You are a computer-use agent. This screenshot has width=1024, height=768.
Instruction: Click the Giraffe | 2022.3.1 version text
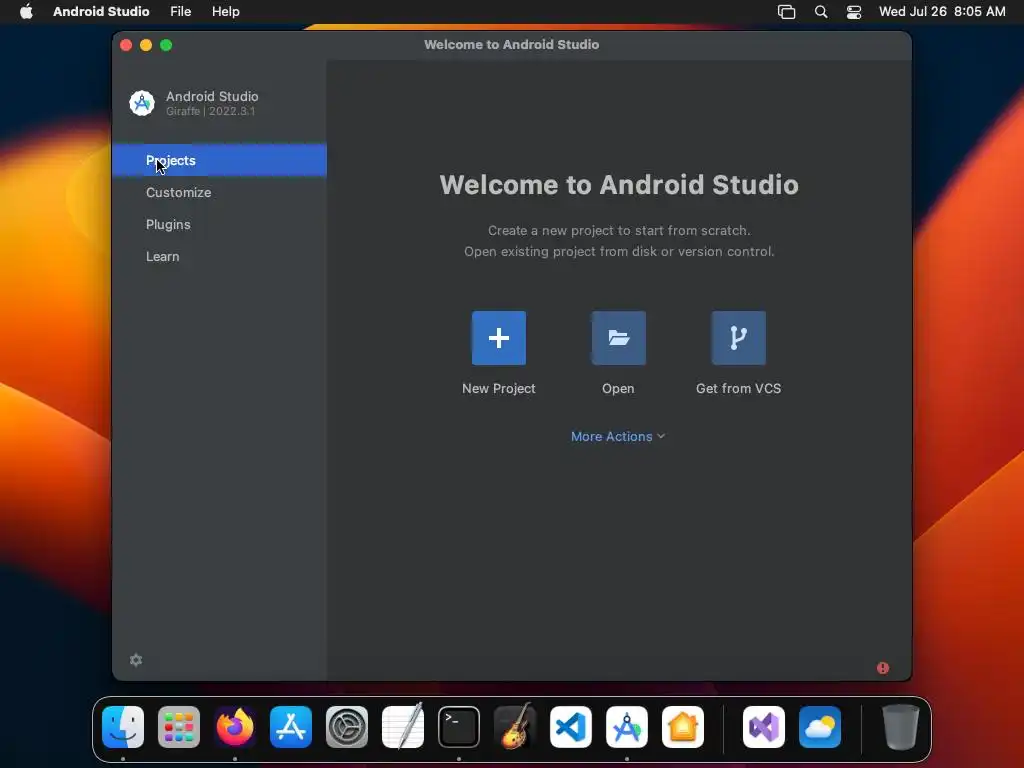pos(210,111)
